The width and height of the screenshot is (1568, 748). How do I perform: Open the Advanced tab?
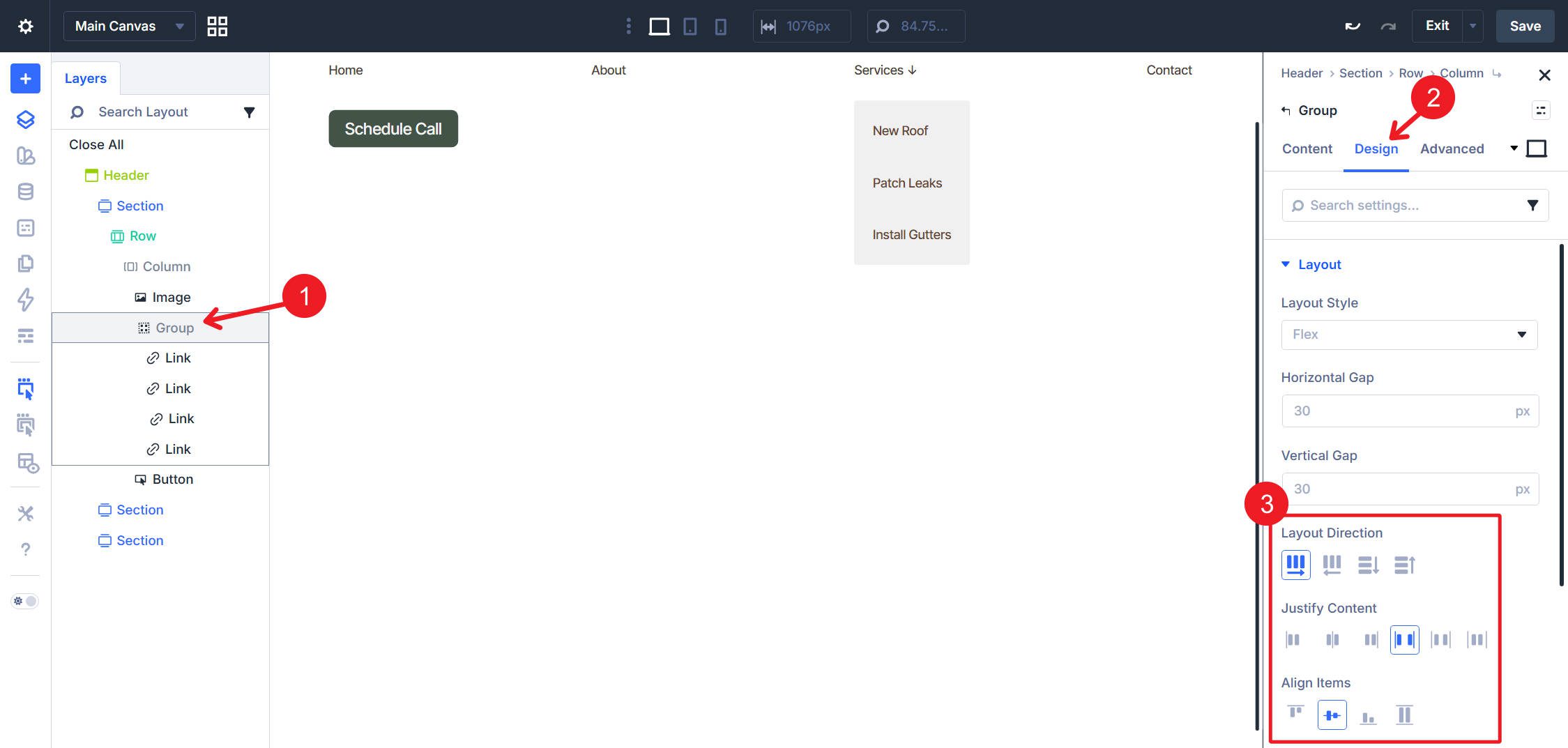click(x=1452, y=148)
